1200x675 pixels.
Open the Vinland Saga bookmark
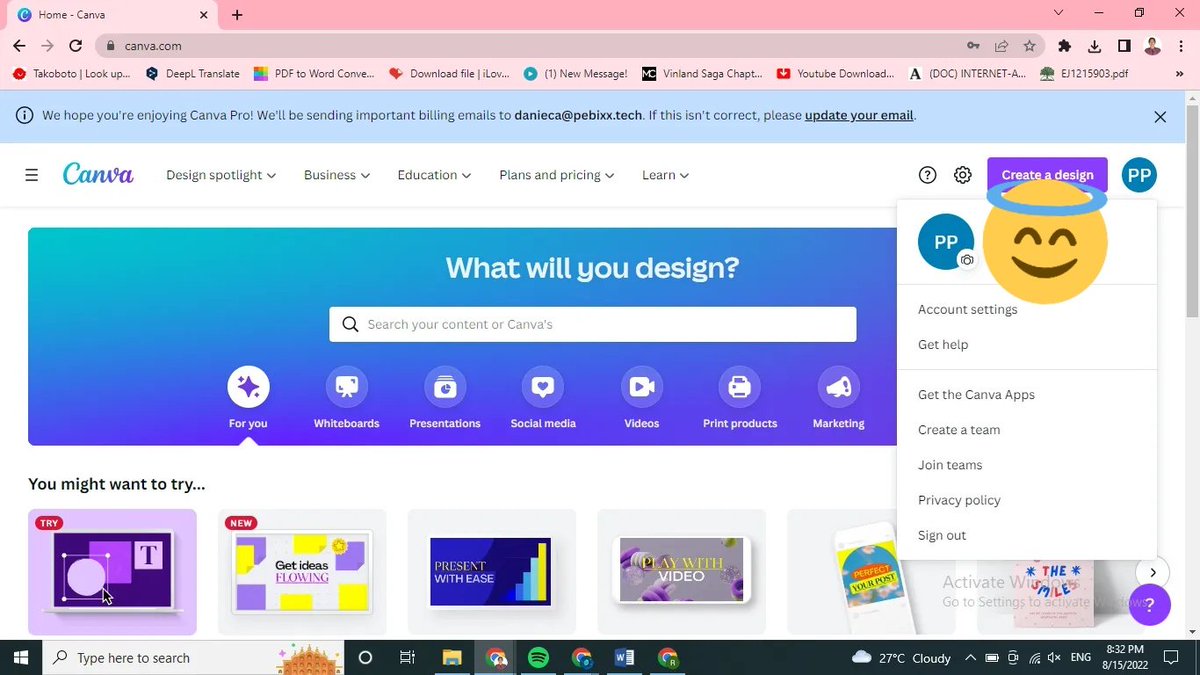701,74
